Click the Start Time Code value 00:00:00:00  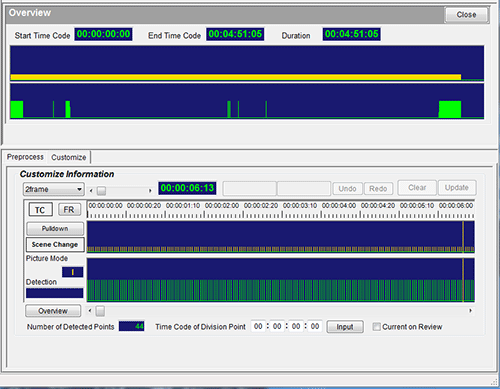tap(103, 34)
